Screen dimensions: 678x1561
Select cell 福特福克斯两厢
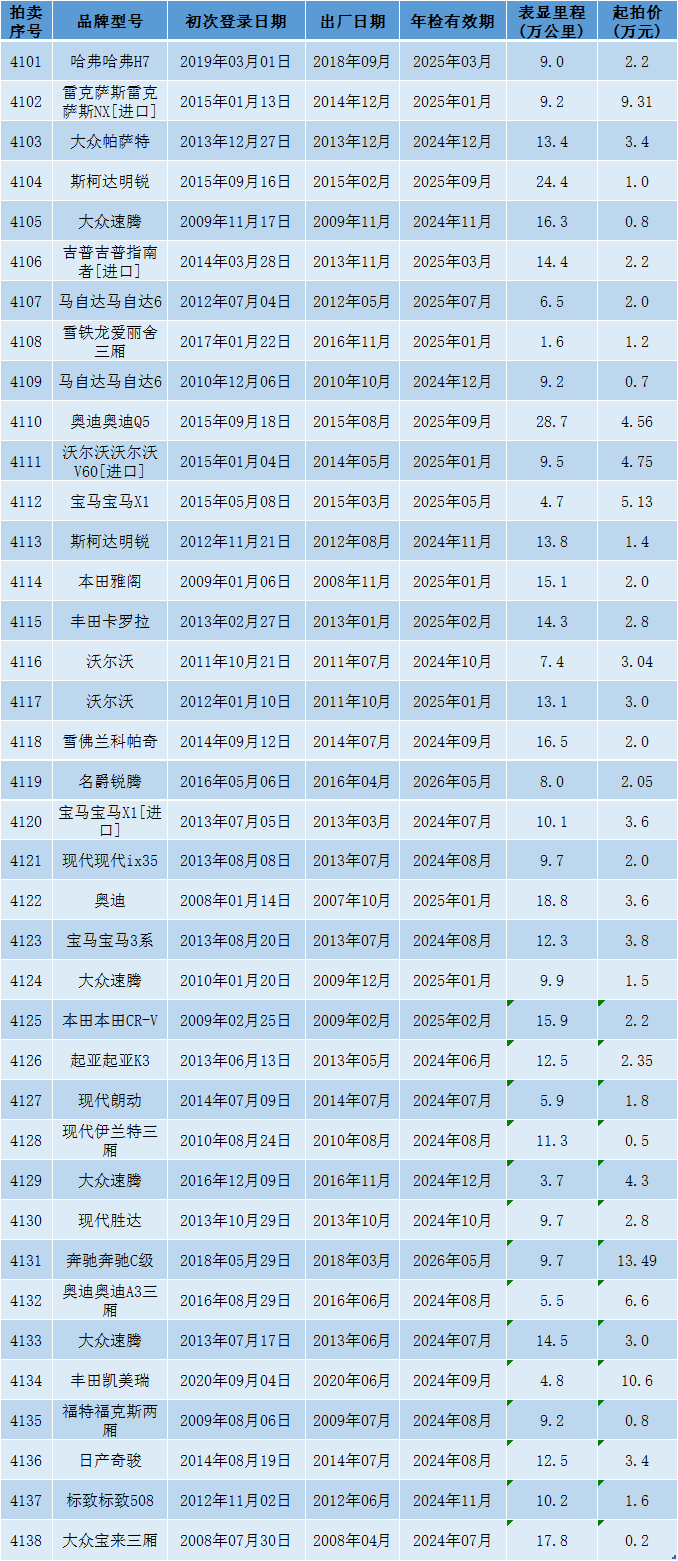(110, 1421)
